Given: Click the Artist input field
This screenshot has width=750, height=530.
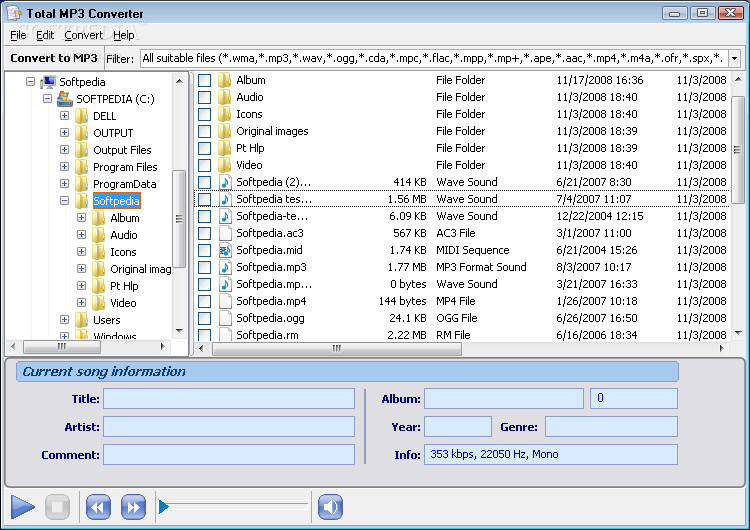Looking at the screenshot, I should click(229, 427).
